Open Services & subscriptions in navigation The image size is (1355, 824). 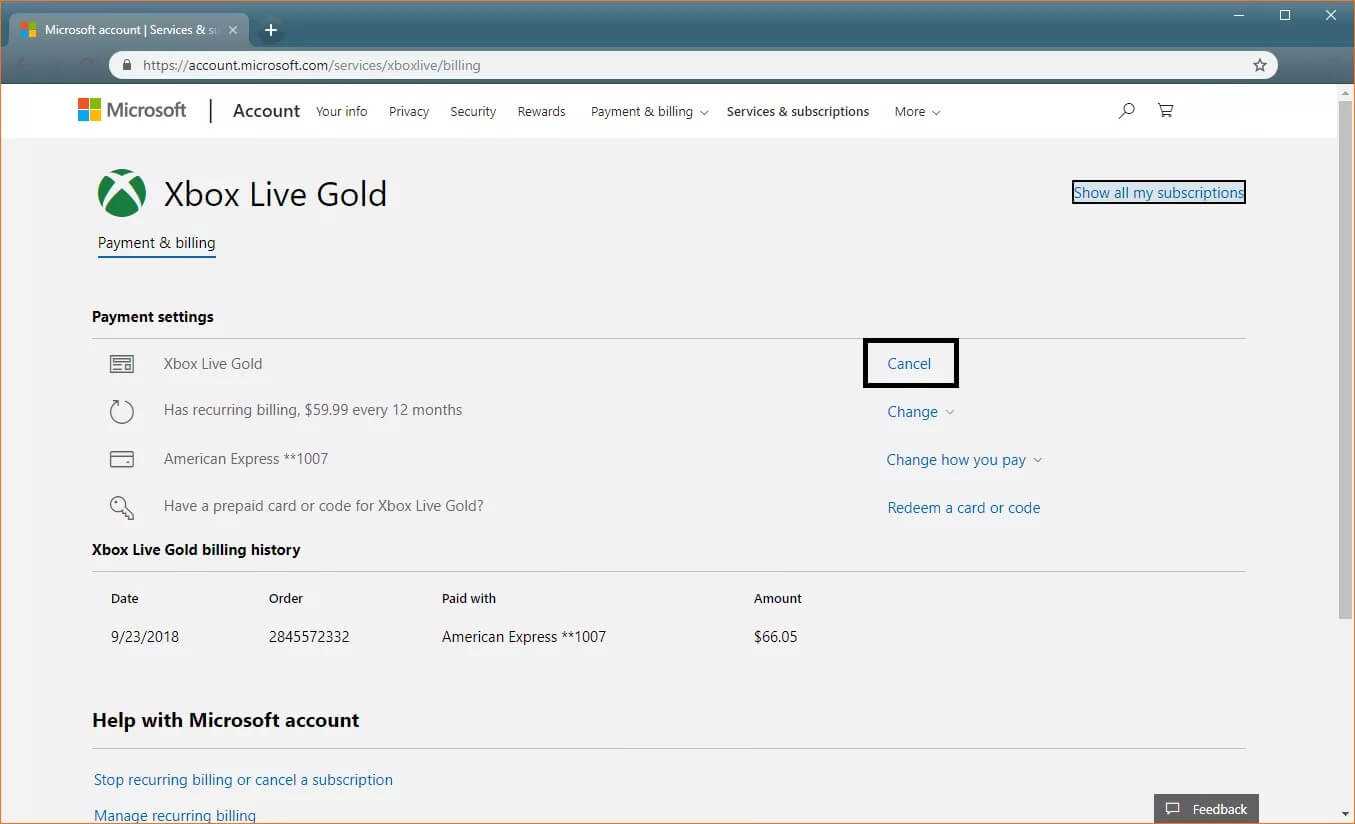point(798,112)
